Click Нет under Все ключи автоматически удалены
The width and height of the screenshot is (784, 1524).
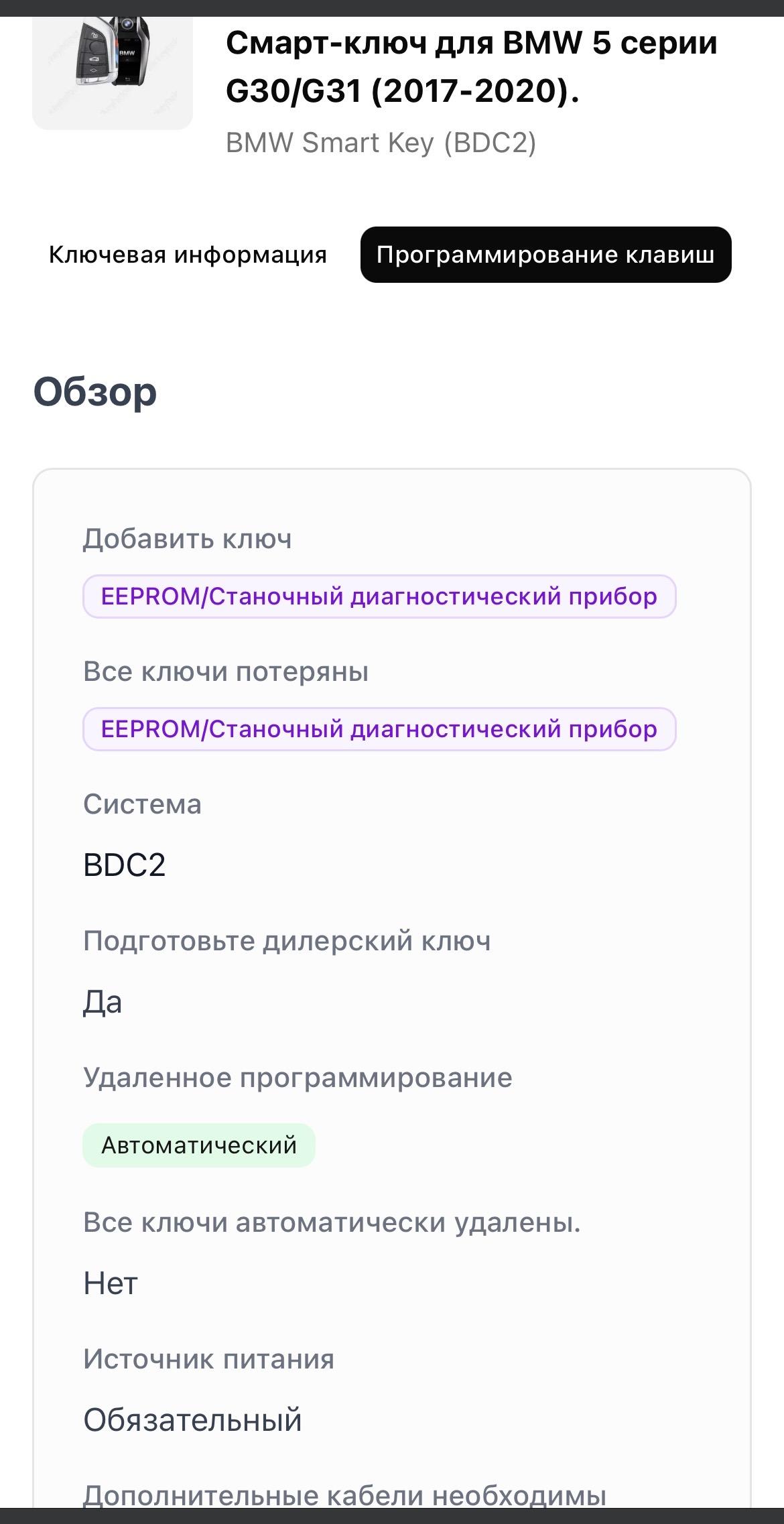point(111,1284)
